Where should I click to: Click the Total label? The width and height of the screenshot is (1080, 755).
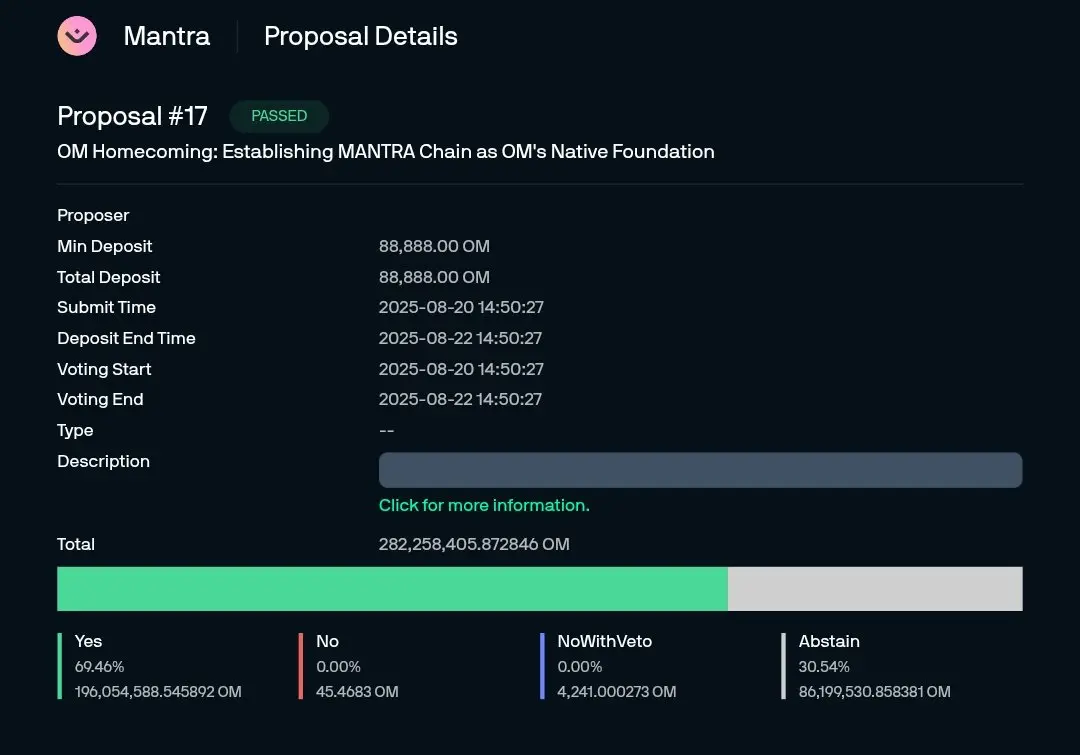coord(76,544)
